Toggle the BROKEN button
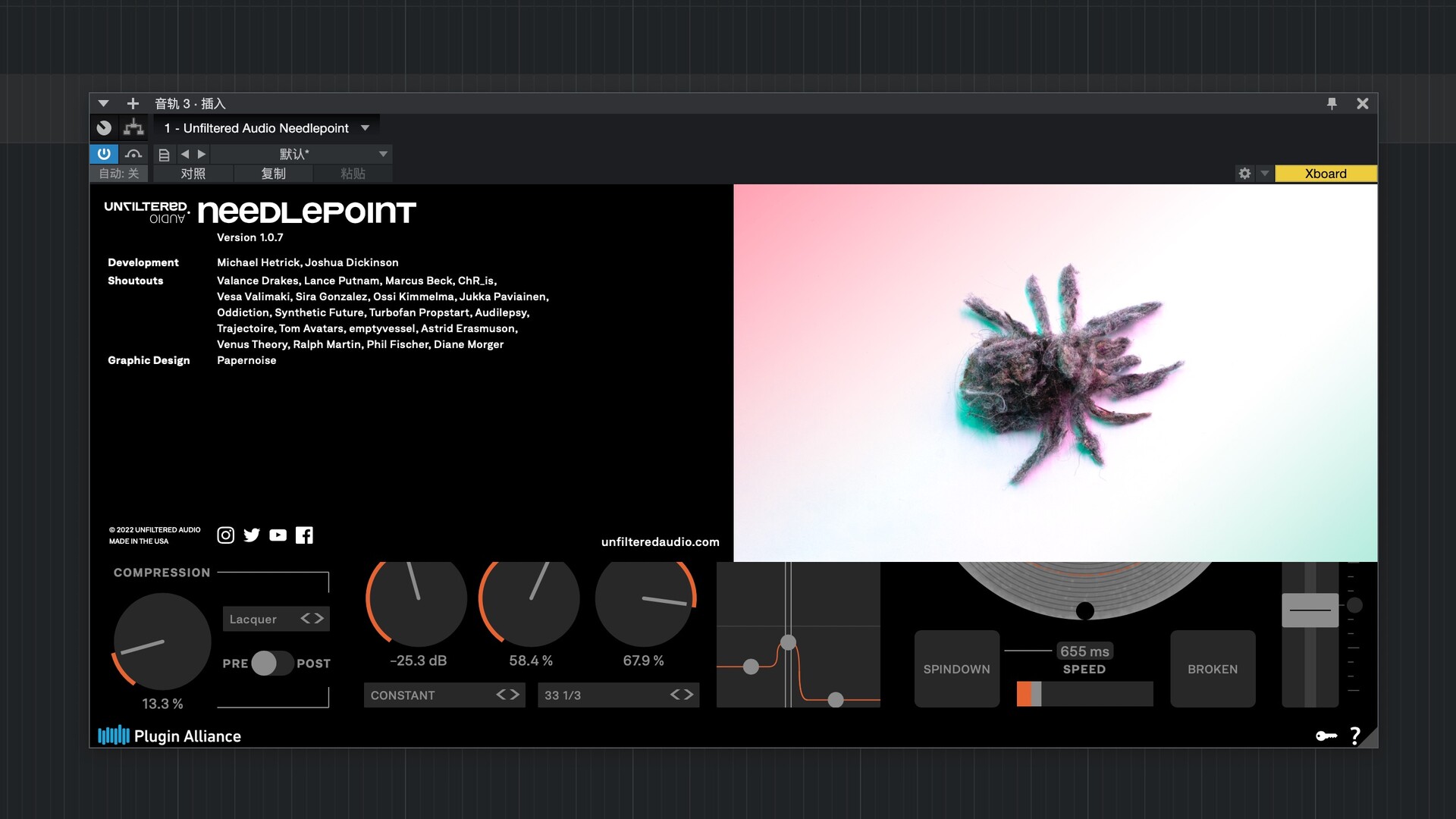The image size is (1456, 819). pos(1213,669)
